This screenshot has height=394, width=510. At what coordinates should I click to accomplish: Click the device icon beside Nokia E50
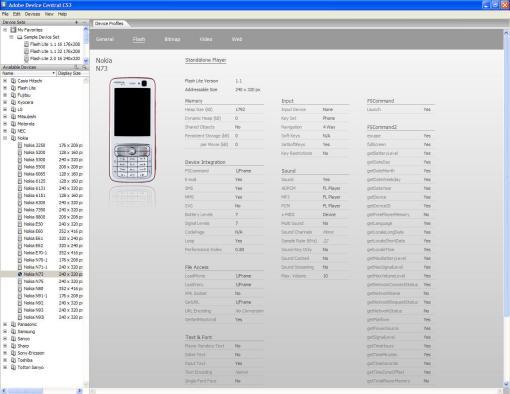[20, 224]
